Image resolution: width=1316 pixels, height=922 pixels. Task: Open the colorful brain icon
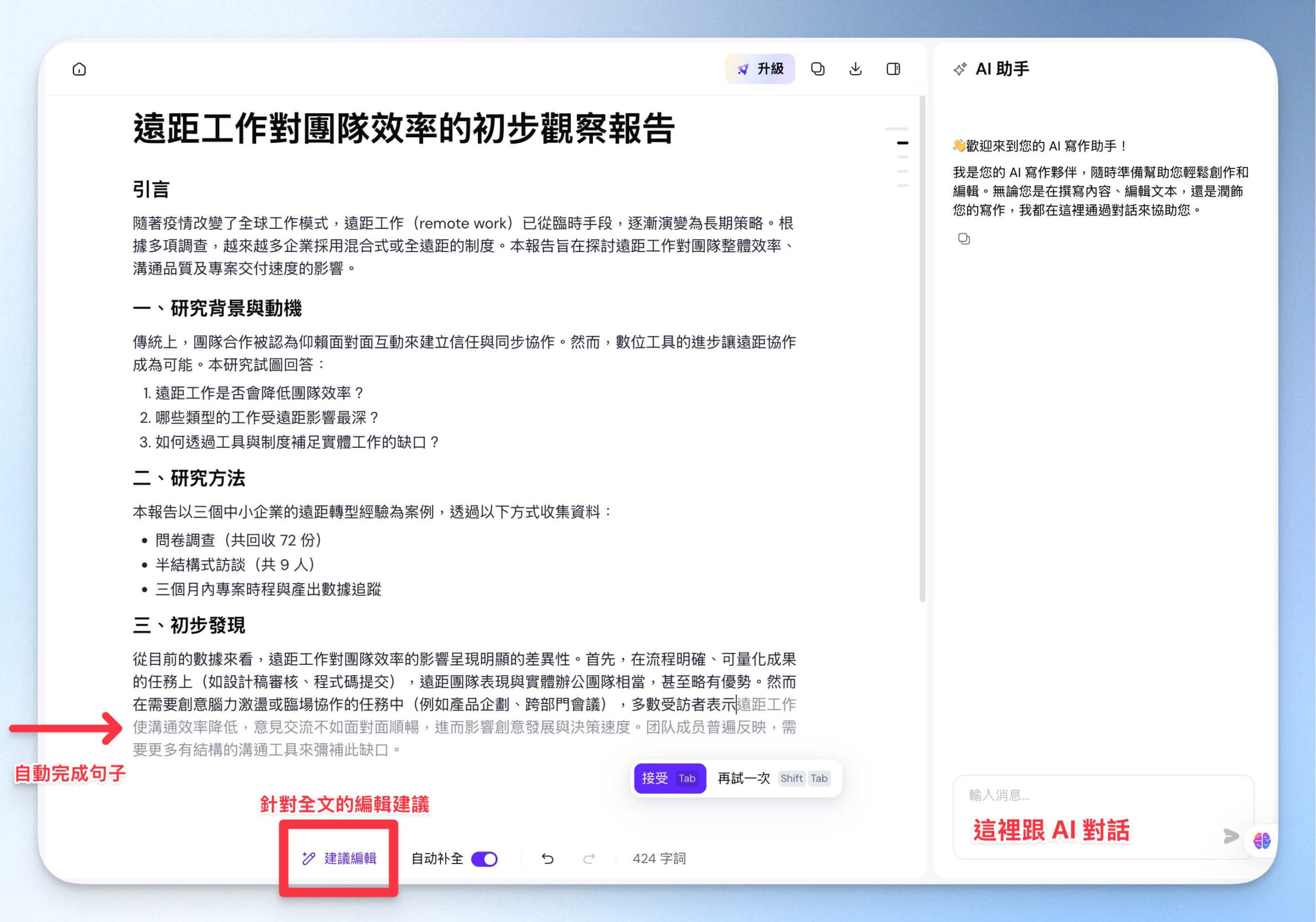point(1262,841)
